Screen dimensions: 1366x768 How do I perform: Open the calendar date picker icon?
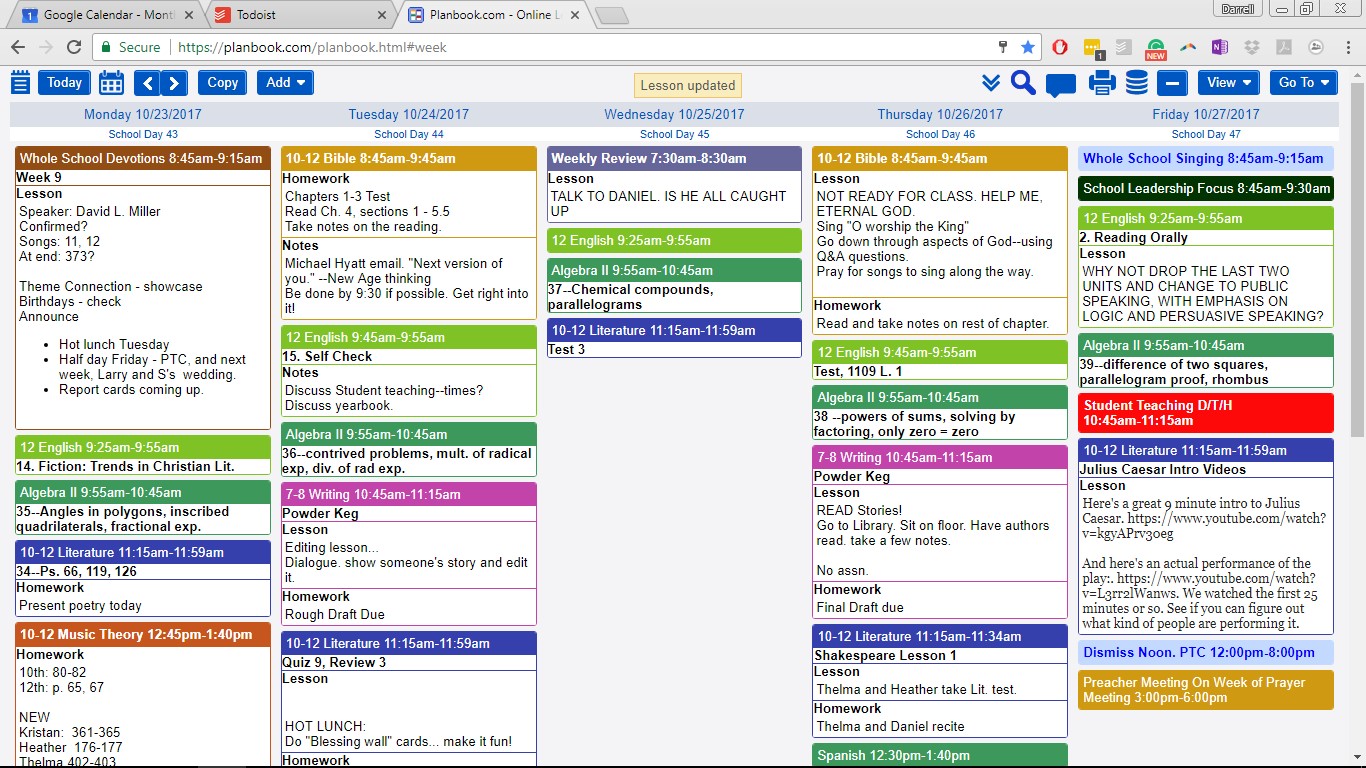coord(111,83)
